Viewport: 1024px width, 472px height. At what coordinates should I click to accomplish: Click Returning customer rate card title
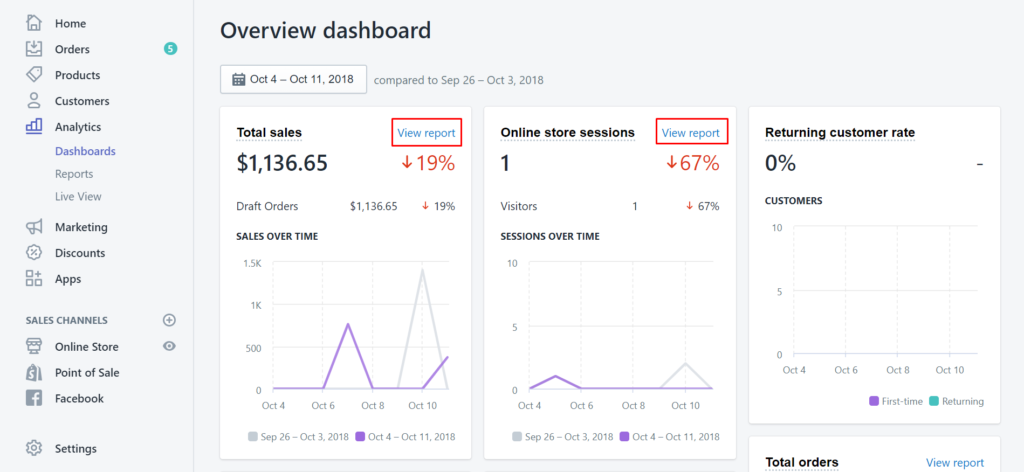pyautogui.click(x=840, y=133)
